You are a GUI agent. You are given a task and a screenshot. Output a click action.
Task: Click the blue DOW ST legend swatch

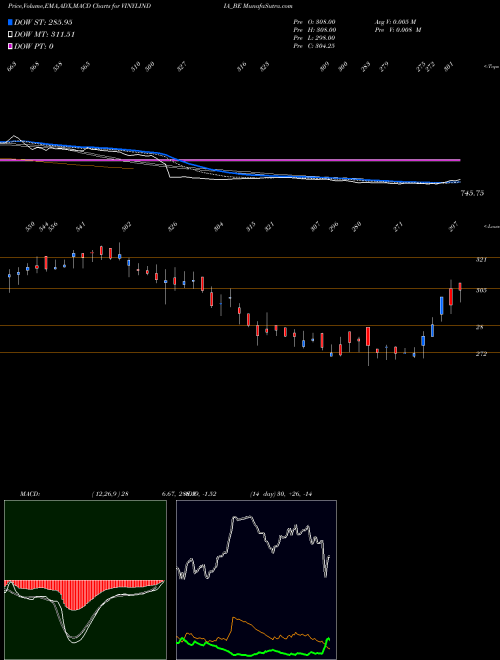[x=10, y=22]
